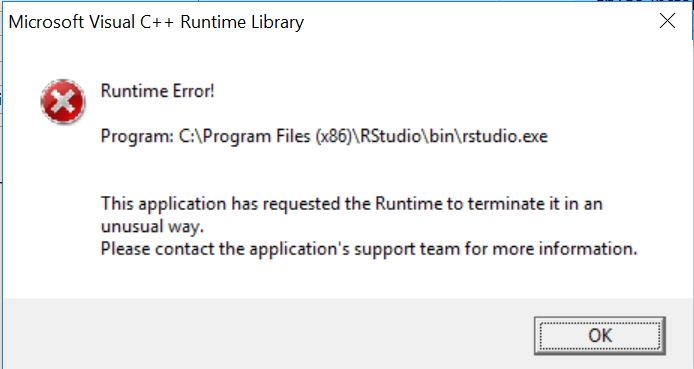Click the "Please contact the application's support team" line

point(369,249)
